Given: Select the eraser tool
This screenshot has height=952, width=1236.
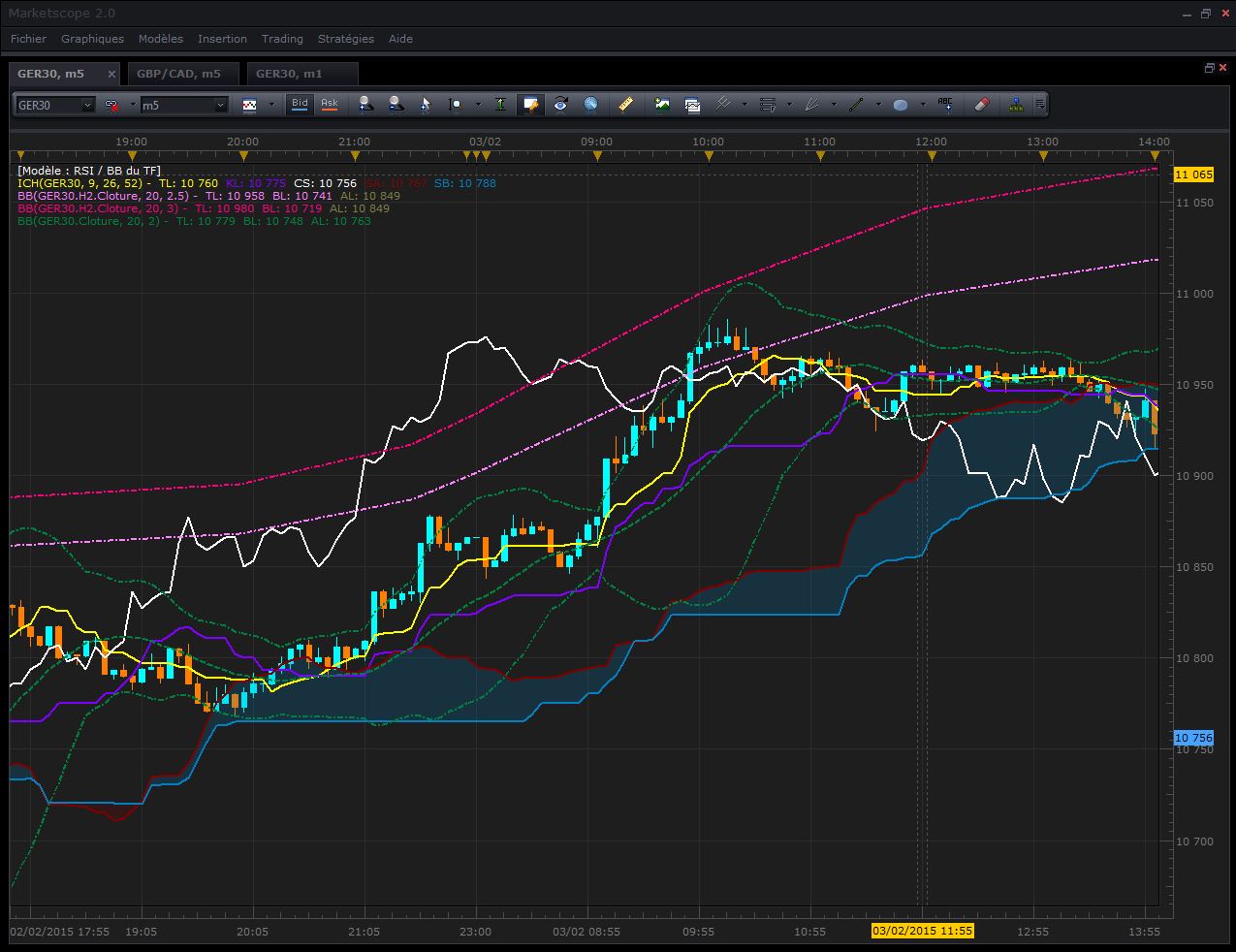Looking at the screenshot, I should click(981, 104).
